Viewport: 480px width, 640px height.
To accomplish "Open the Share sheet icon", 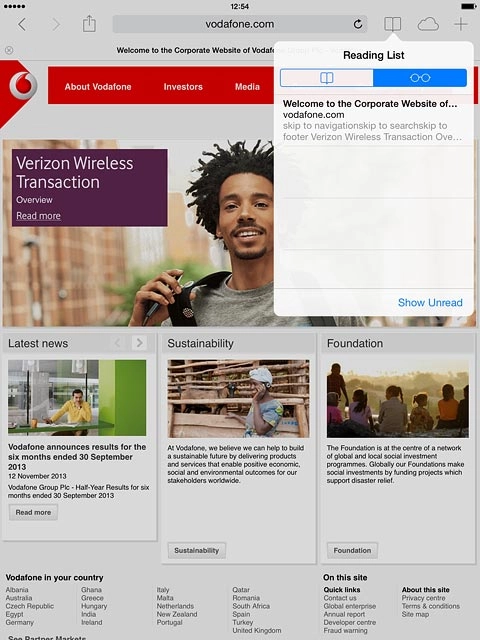I will (89, 24).
